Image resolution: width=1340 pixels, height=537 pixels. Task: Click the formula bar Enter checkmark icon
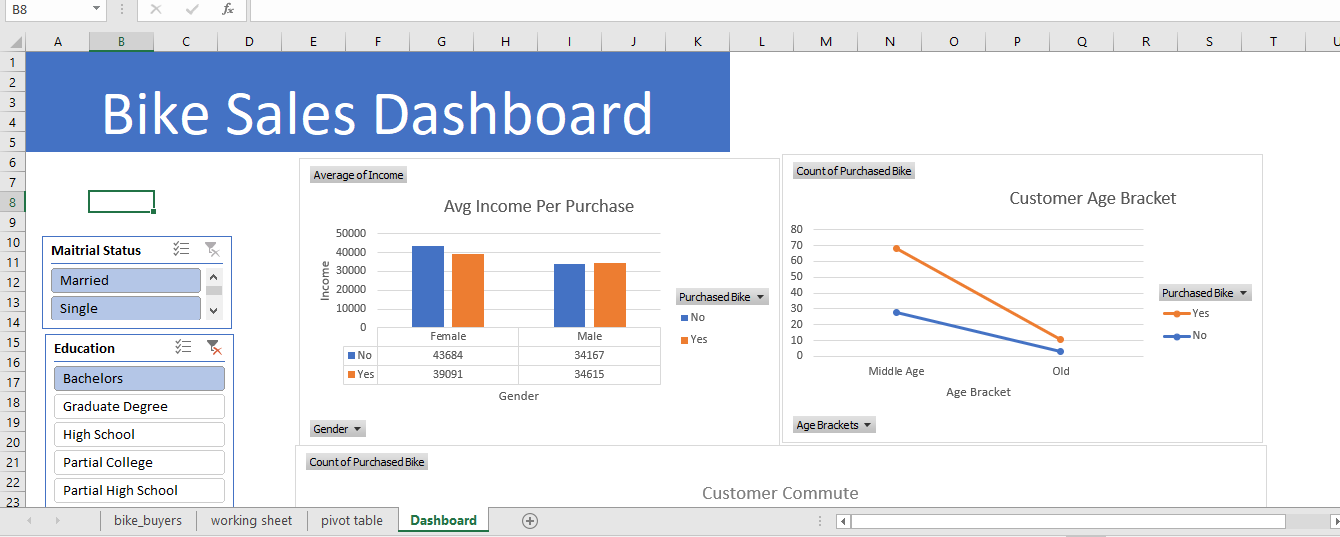192,9
